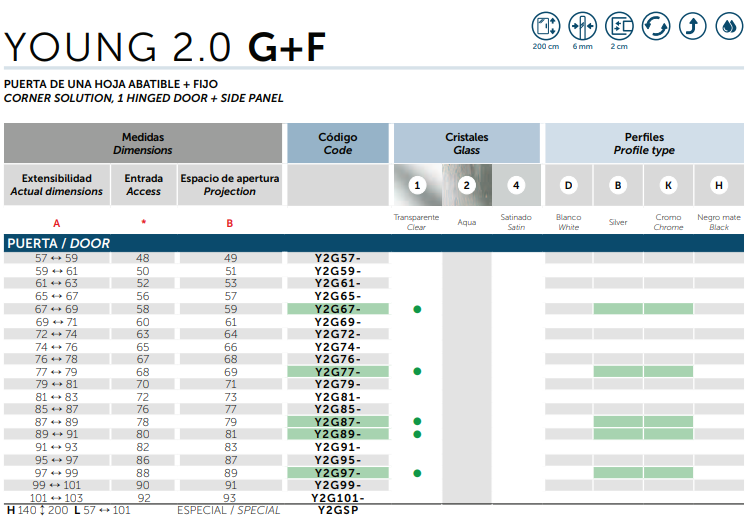Click the Código Code column header
Viewport: 749px width, 519px height.
click(337, 143)
